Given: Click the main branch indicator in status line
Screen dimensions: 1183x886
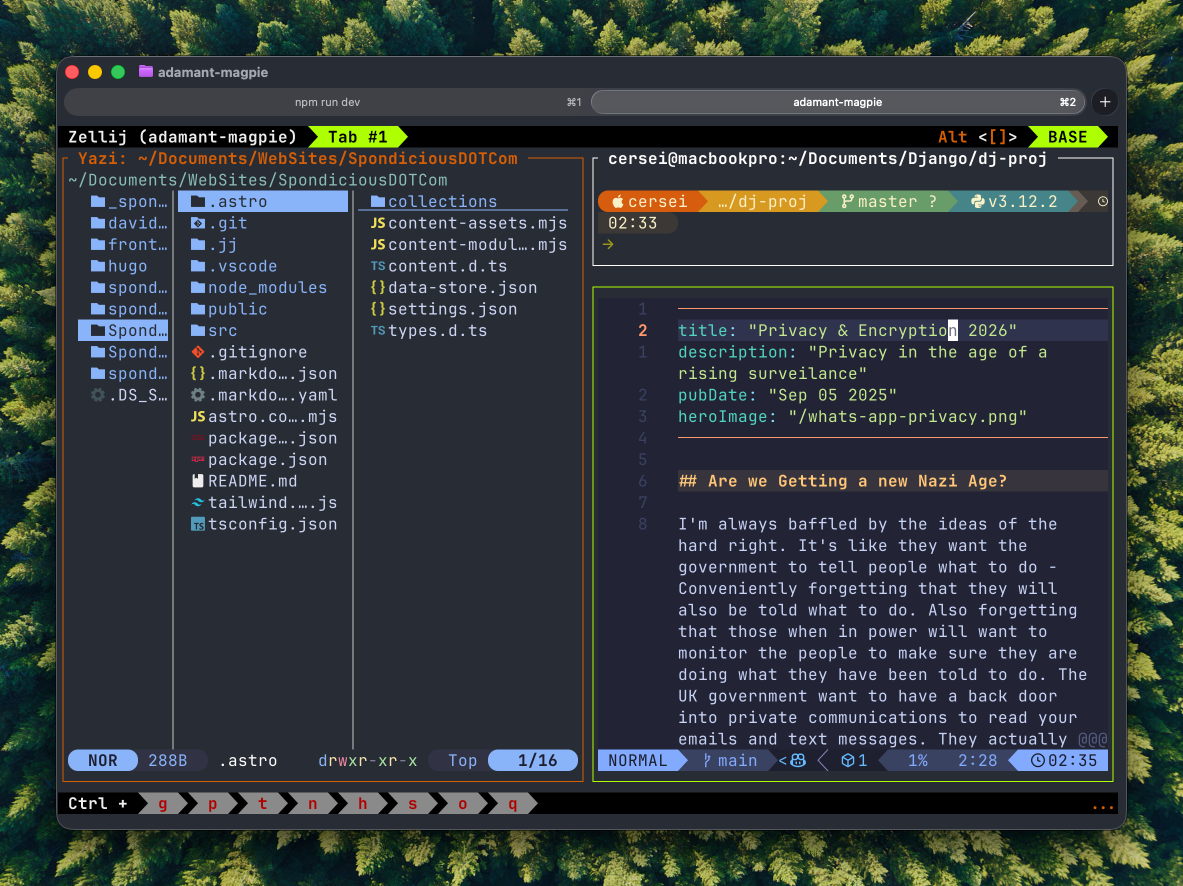Looking at the screenshot, I should [x=730, y=760].
